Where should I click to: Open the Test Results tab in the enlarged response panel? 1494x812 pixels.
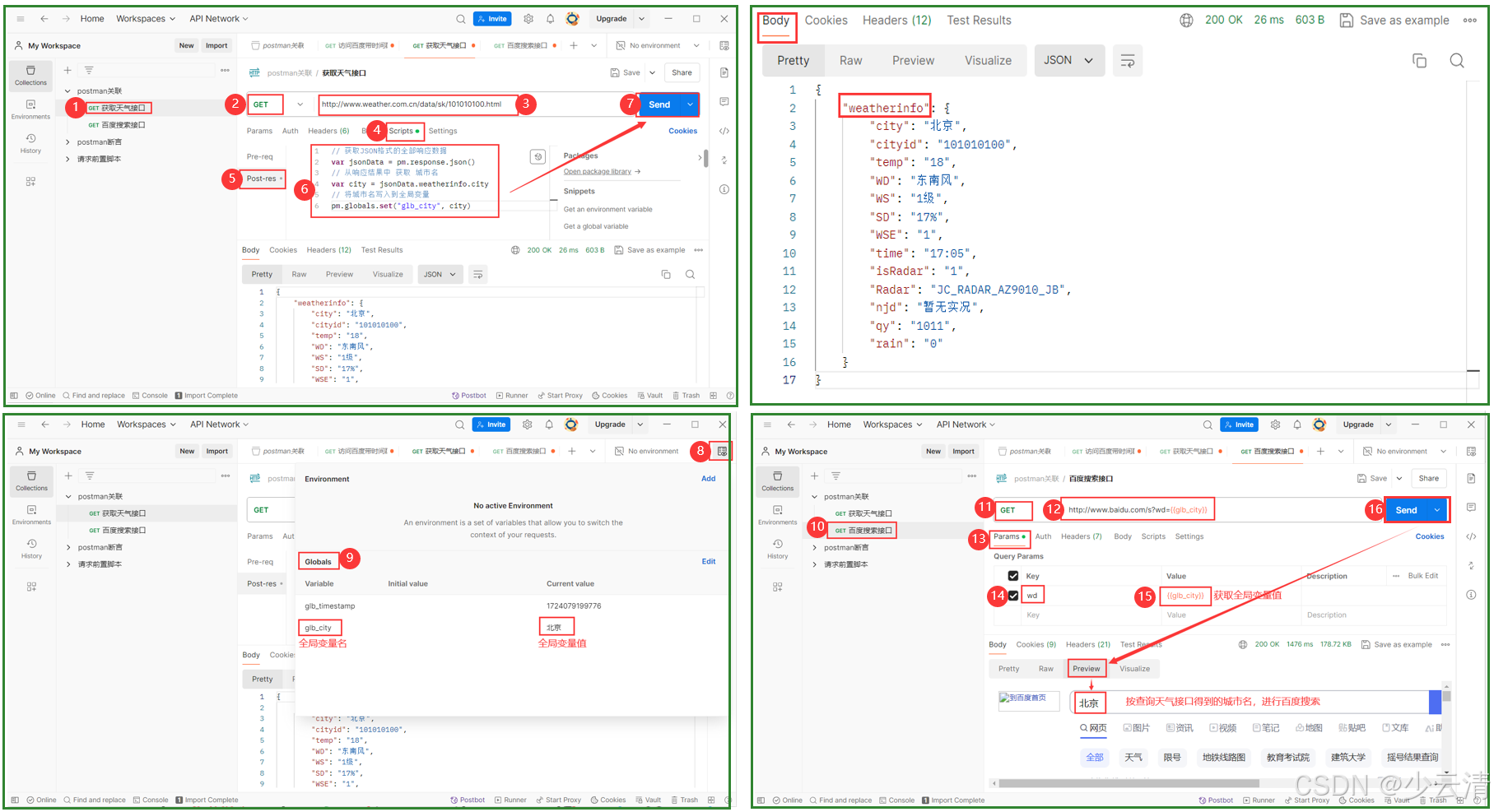pos(979,21)
